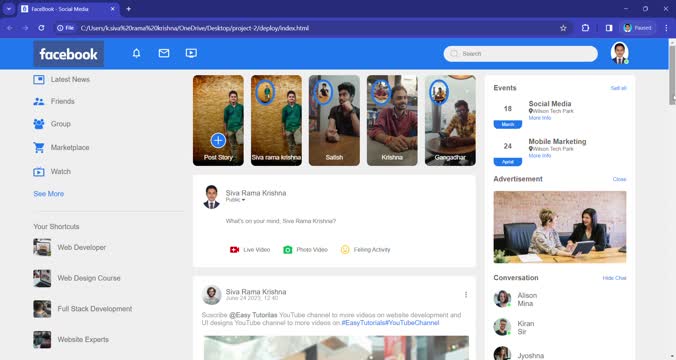The height and width of the screenshot is (360, 676).
Task: Click the Friends sidebar icon
Action: [x=39, y=101]
